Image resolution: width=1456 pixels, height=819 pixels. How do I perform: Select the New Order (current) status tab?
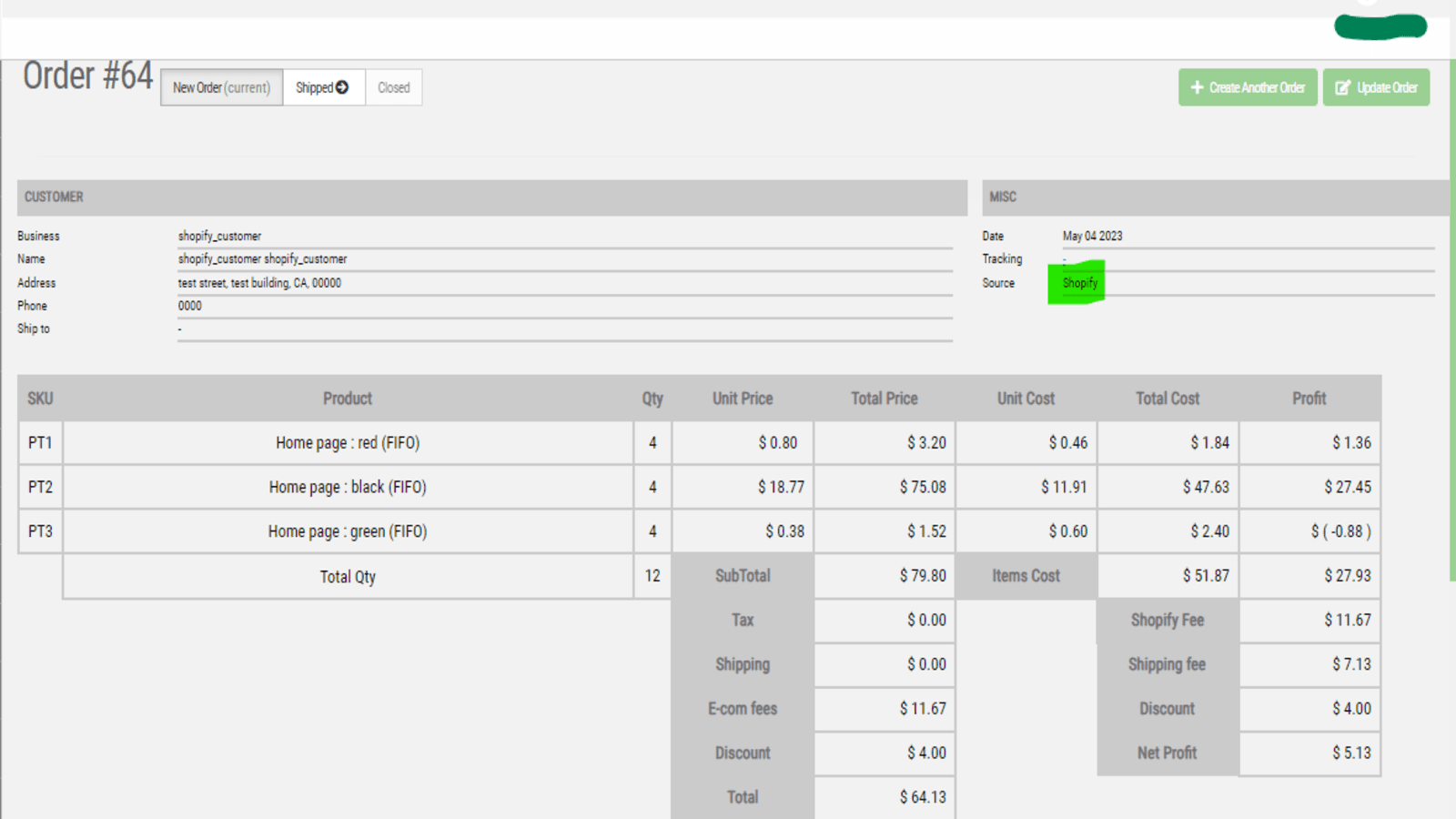(x=221, y=87)
